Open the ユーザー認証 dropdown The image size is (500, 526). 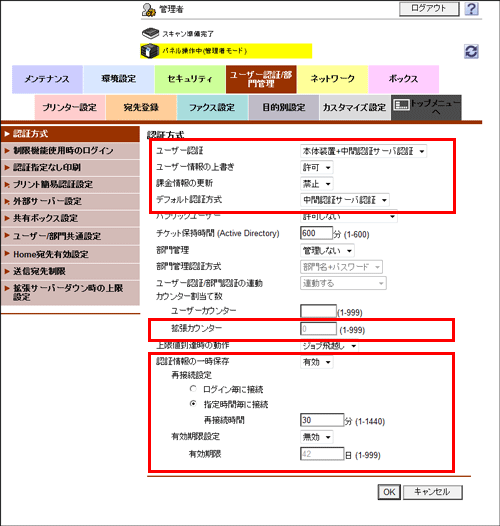coord(363,151)
